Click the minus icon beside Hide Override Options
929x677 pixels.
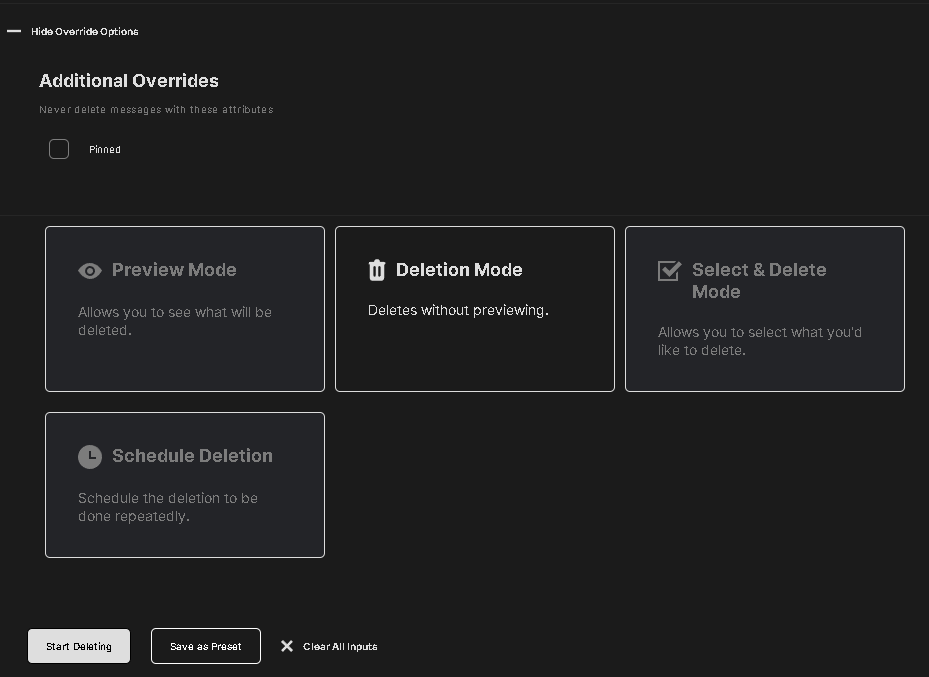point(14,31)
